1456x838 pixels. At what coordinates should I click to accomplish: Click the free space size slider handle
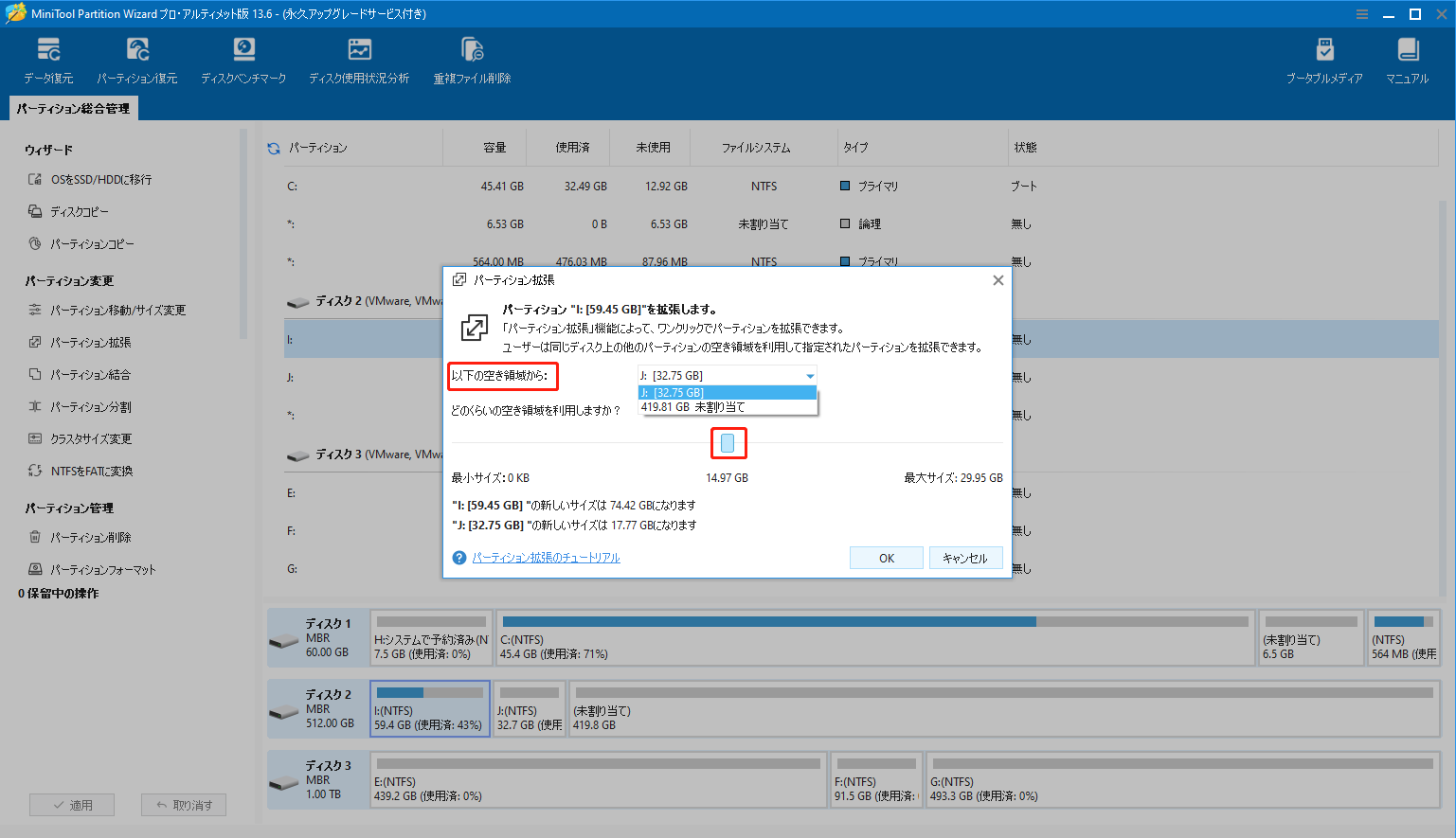[728, 443]
